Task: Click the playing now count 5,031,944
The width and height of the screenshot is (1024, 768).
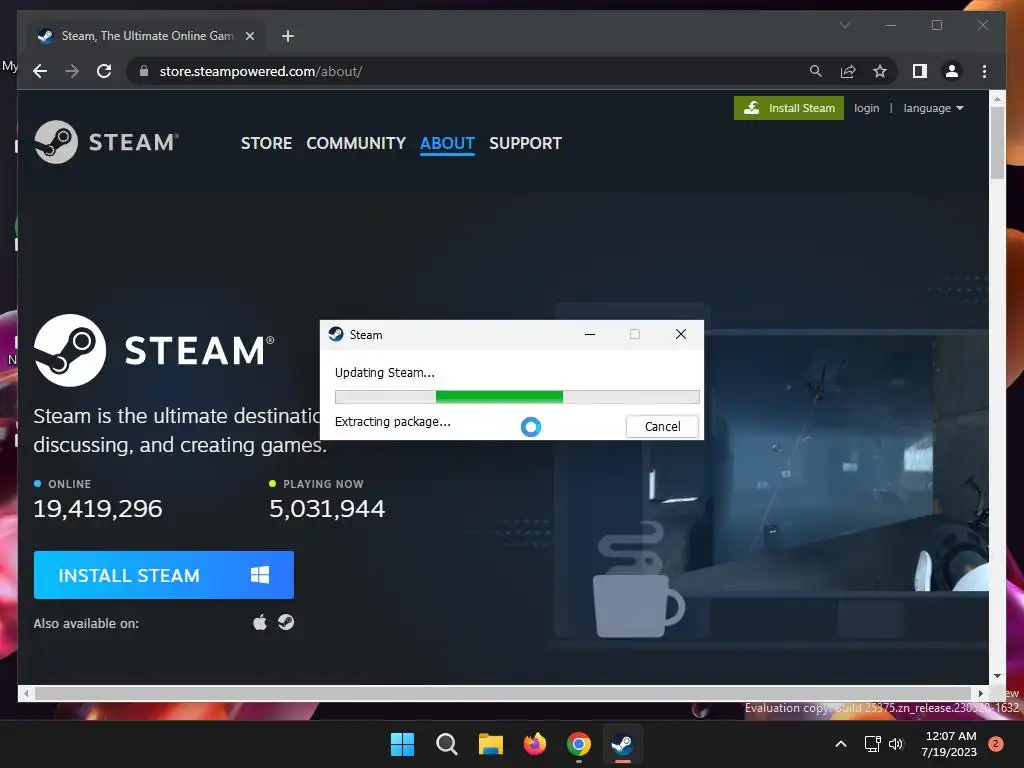Action: pyautogui.click(x=327, y=509)
